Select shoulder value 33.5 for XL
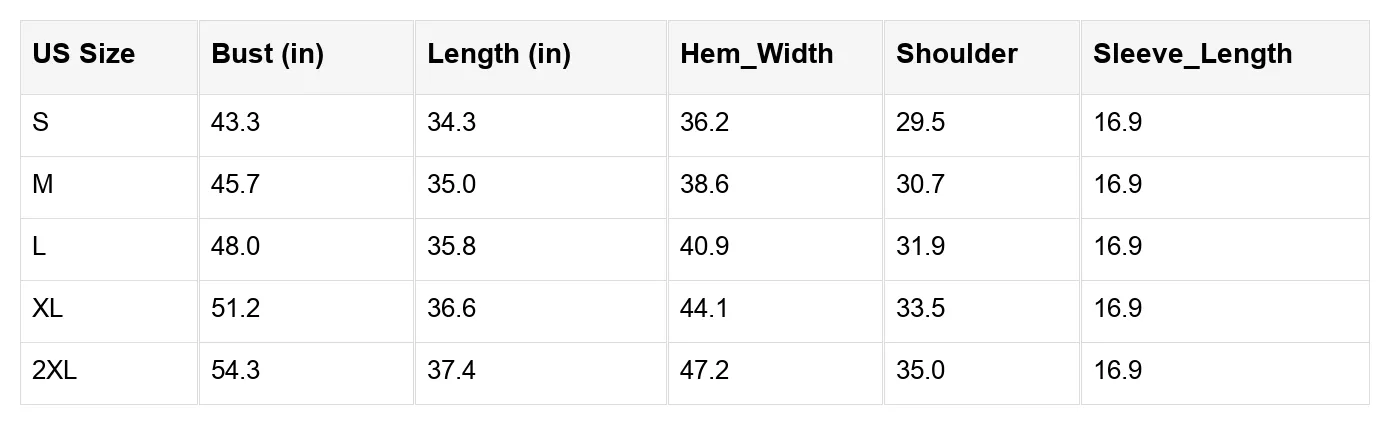 (x=920, y=309)
